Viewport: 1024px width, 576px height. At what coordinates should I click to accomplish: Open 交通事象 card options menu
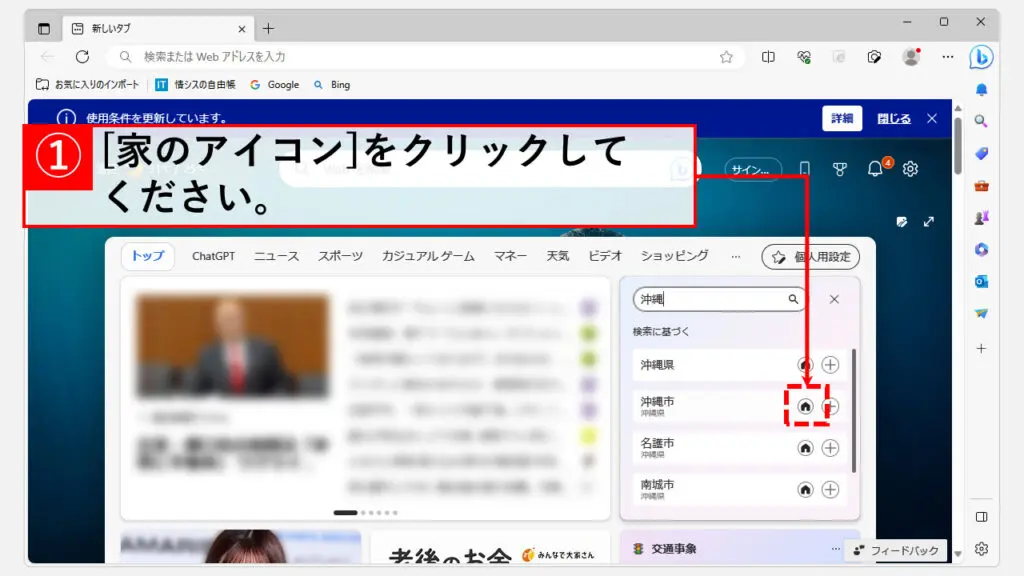[x=836, y=548]
